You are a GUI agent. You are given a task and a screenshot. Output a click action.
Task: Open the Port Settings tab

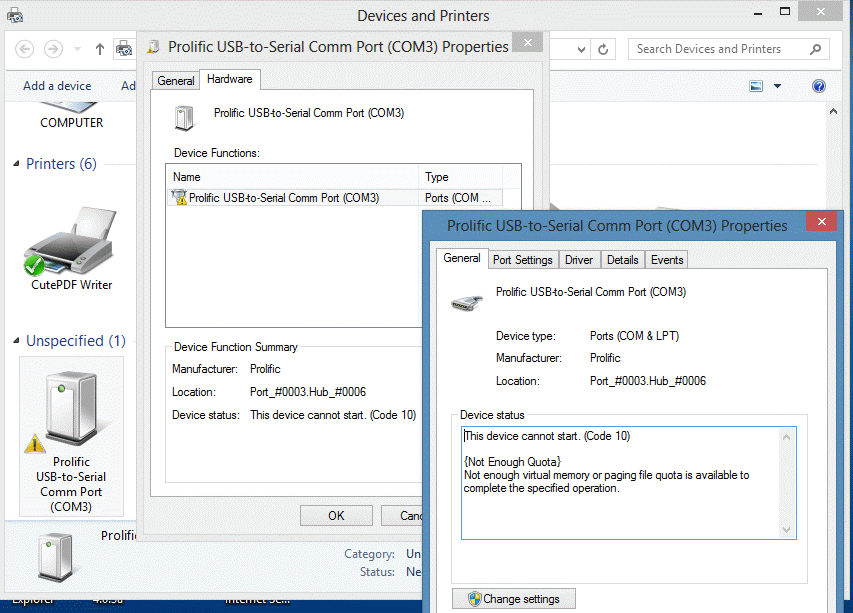coord(523,260)
